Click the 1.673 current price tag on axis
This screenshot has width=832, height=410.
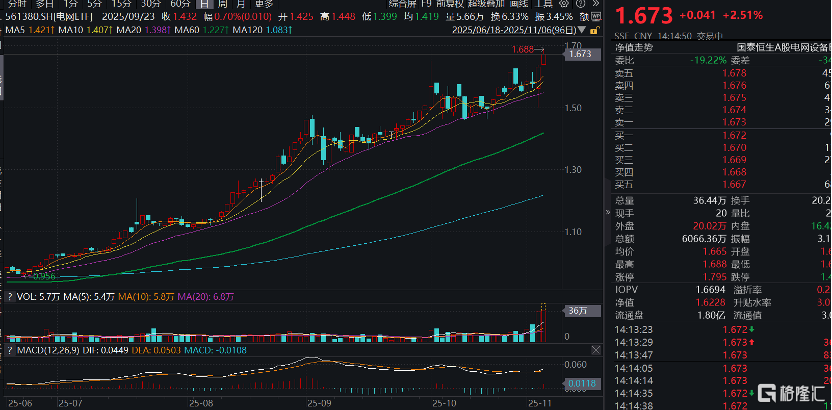(x=580, y=54)
